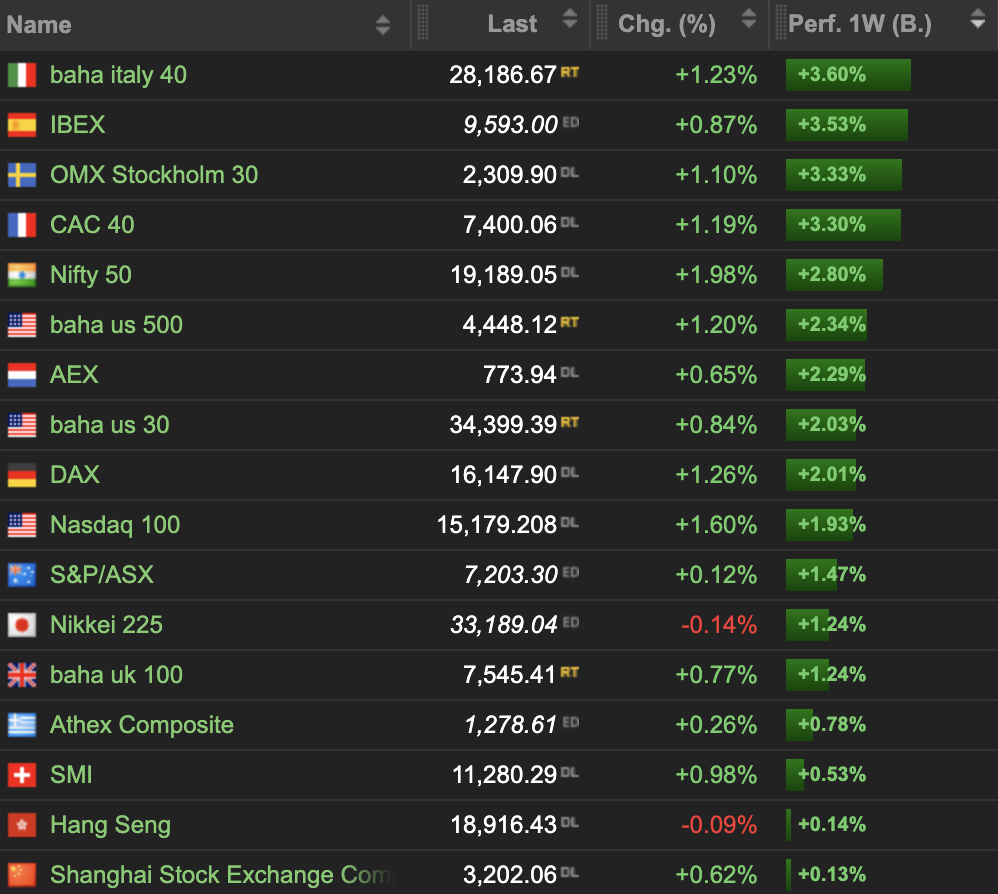Open the baha us 30 link
Viewport: 998px width, 894px height.
pyautogui.click(x=109, y=425)
